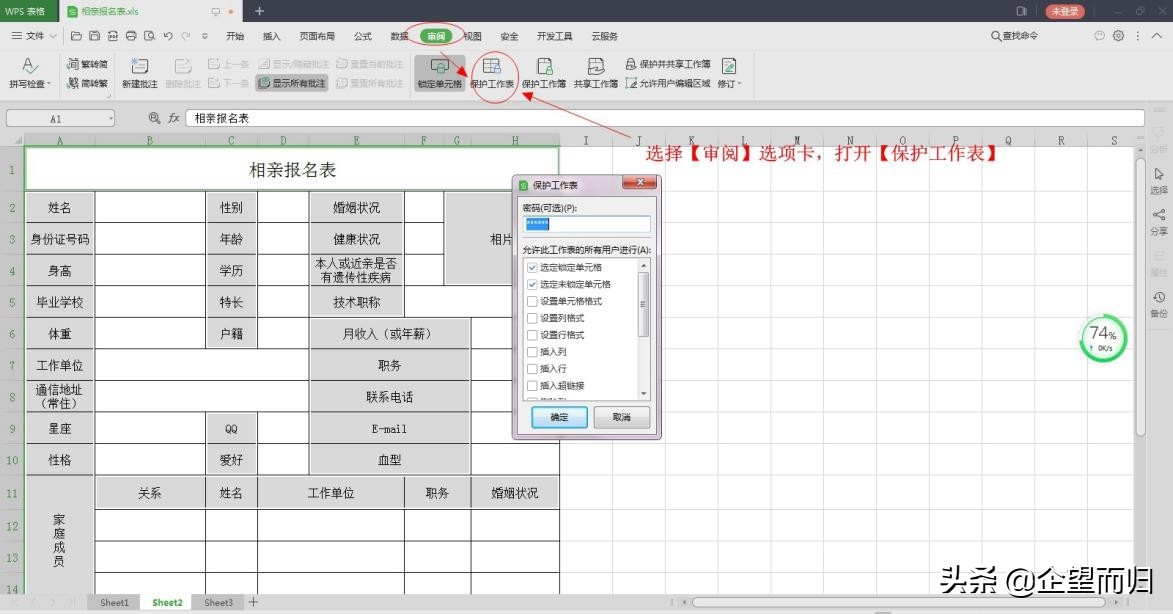Open the protect workbook tool (保护工作簿)
The image size is (1173, 614).
[544, 73]
